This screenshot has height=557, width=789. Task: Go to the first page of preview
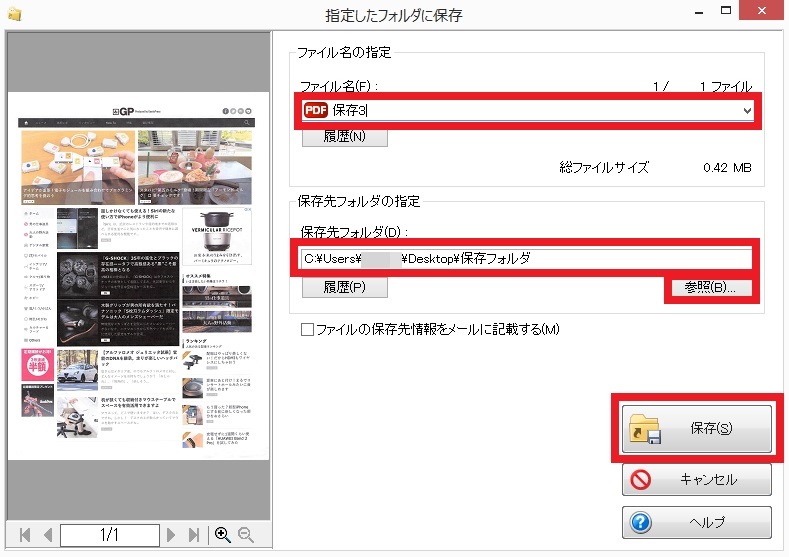tap(25, 535)
